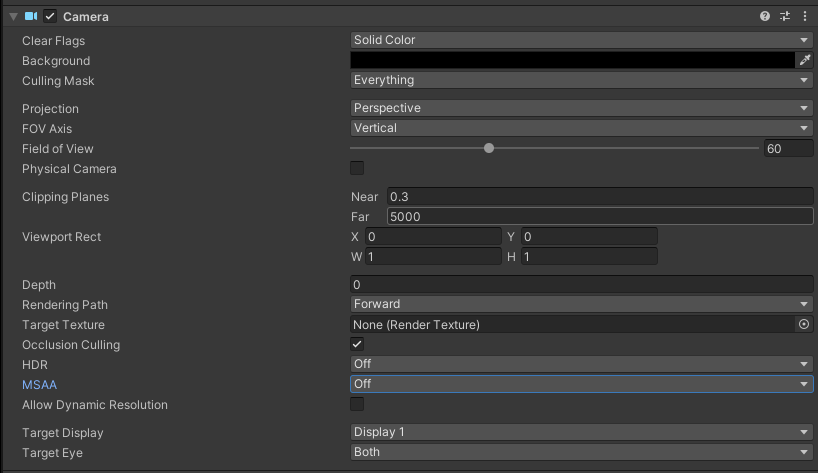Click the Physical Camera property label

(69, 169)
